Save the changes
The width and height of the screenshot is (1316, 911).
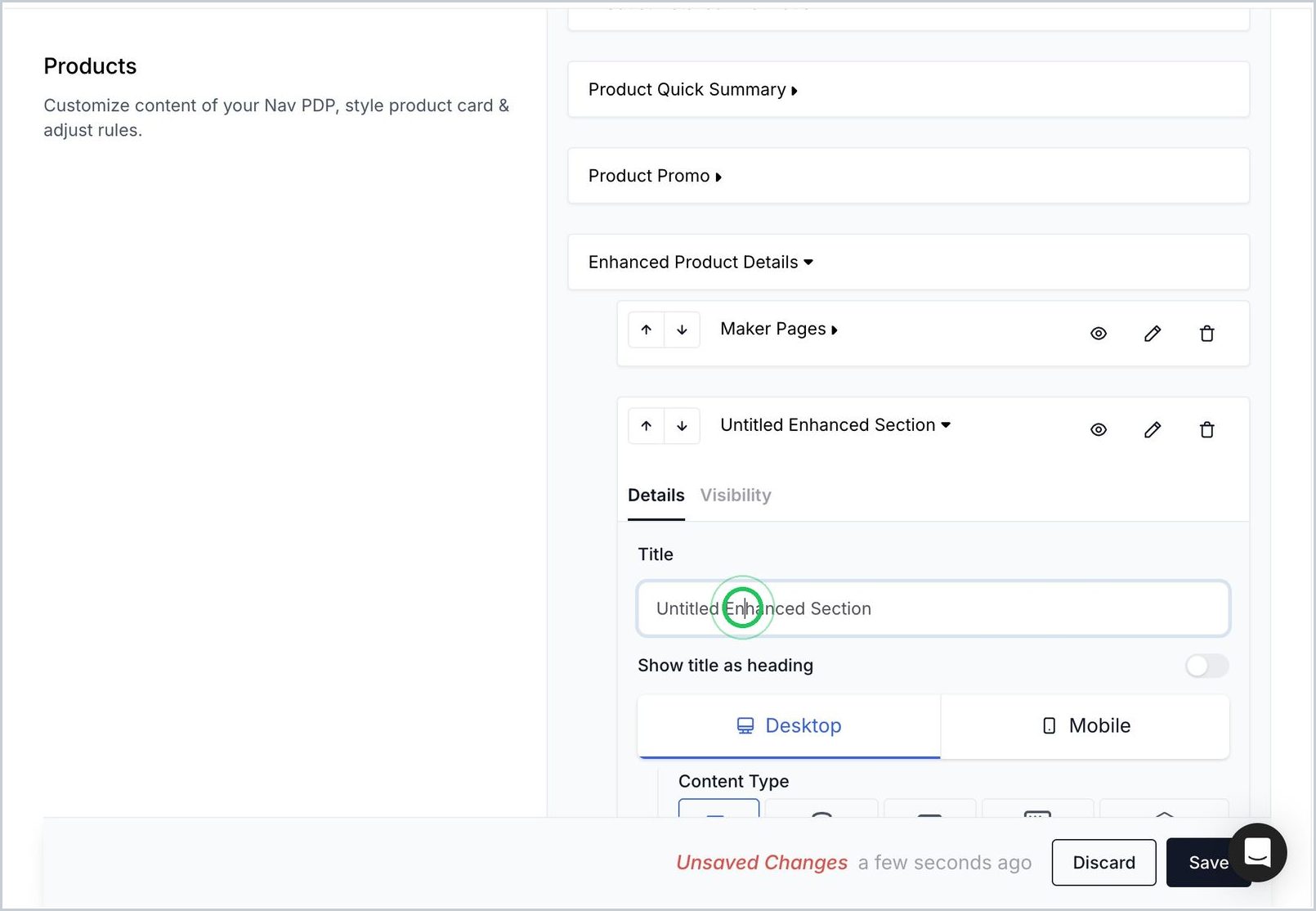1208,863
